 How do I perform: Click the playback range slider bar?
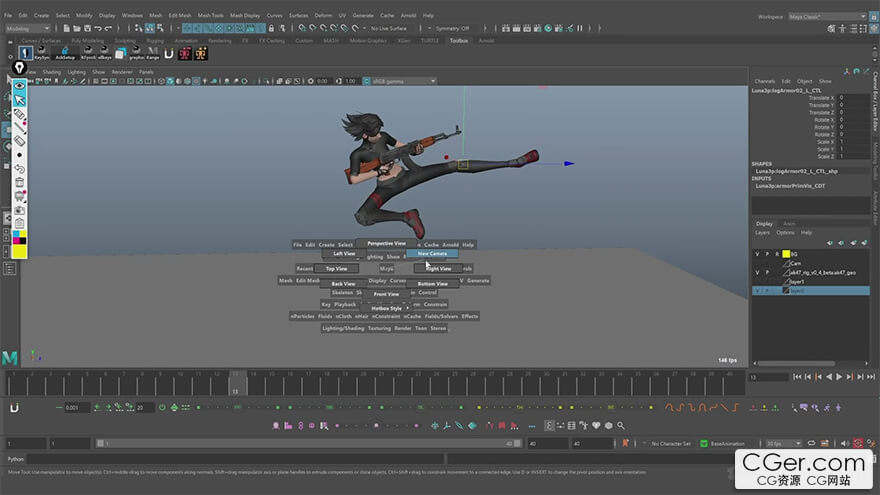tap(309, 443)
